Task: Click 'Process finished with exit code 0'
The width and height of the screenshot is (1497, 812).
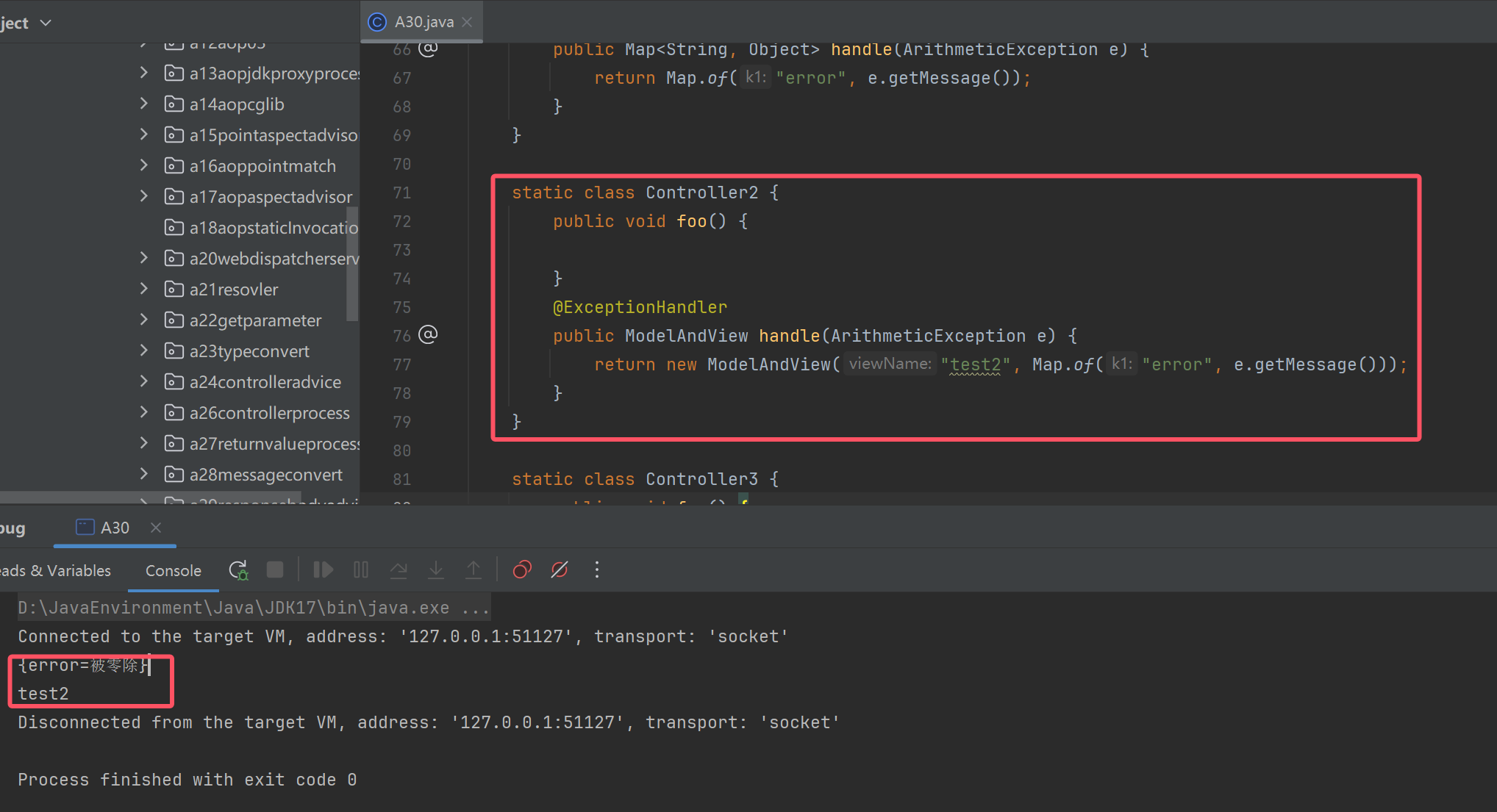Action: click(187, 780)
